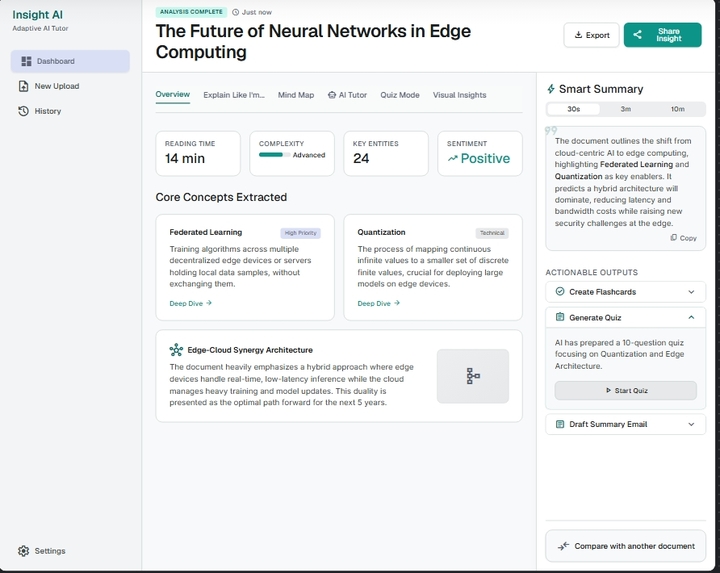Open the Quiz Mode tab
Screen dimensions: 720x573
[x=399, y=95]
